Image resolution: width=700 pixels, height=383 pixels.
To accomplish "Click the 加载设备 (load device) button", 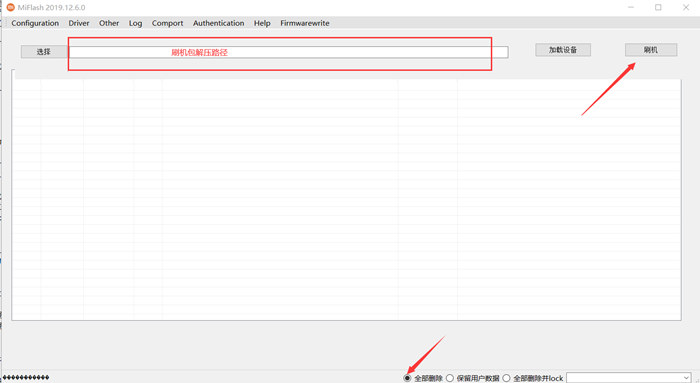I will click(x=563, y=50).
